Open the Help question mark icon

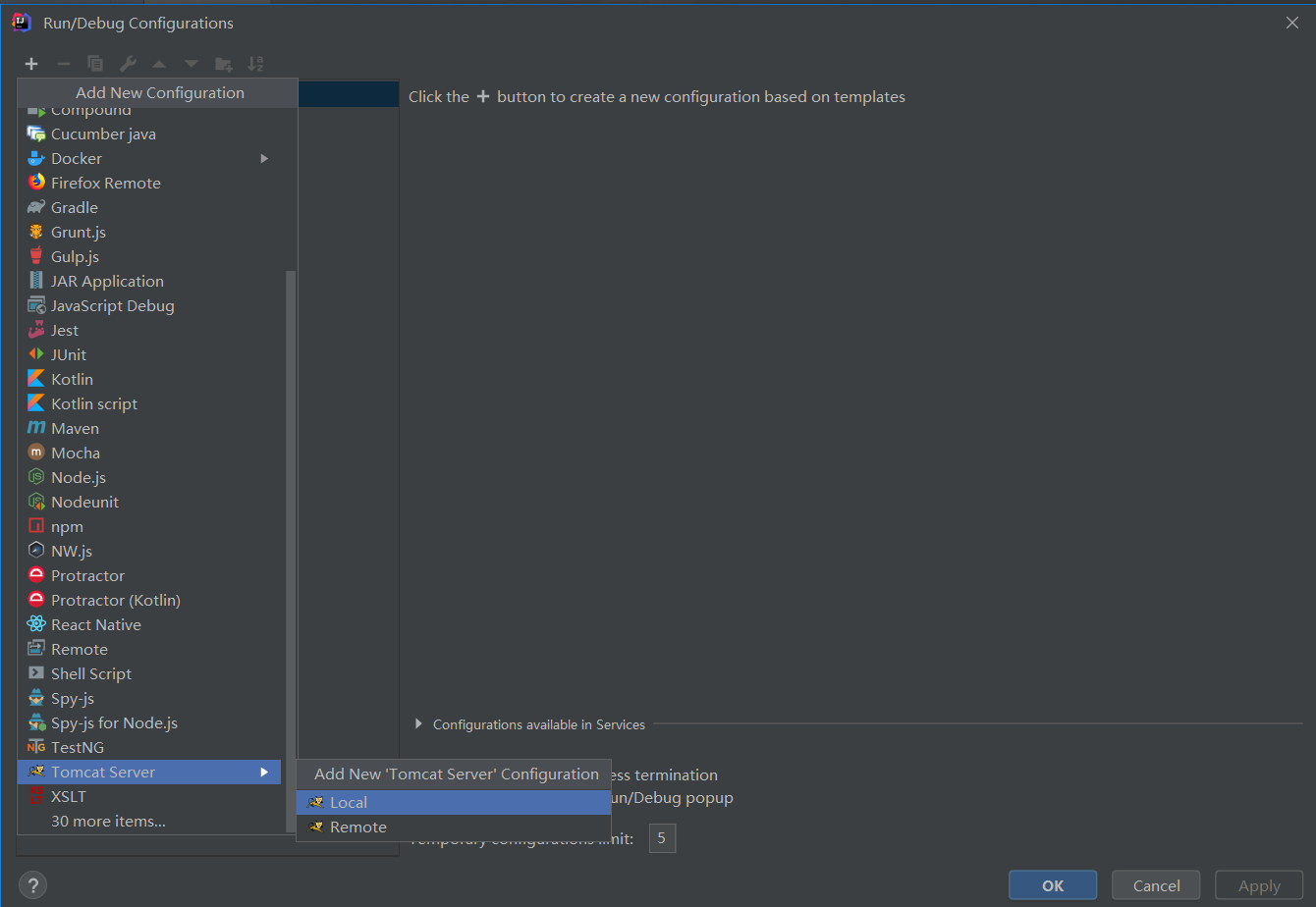click(31, 884)
